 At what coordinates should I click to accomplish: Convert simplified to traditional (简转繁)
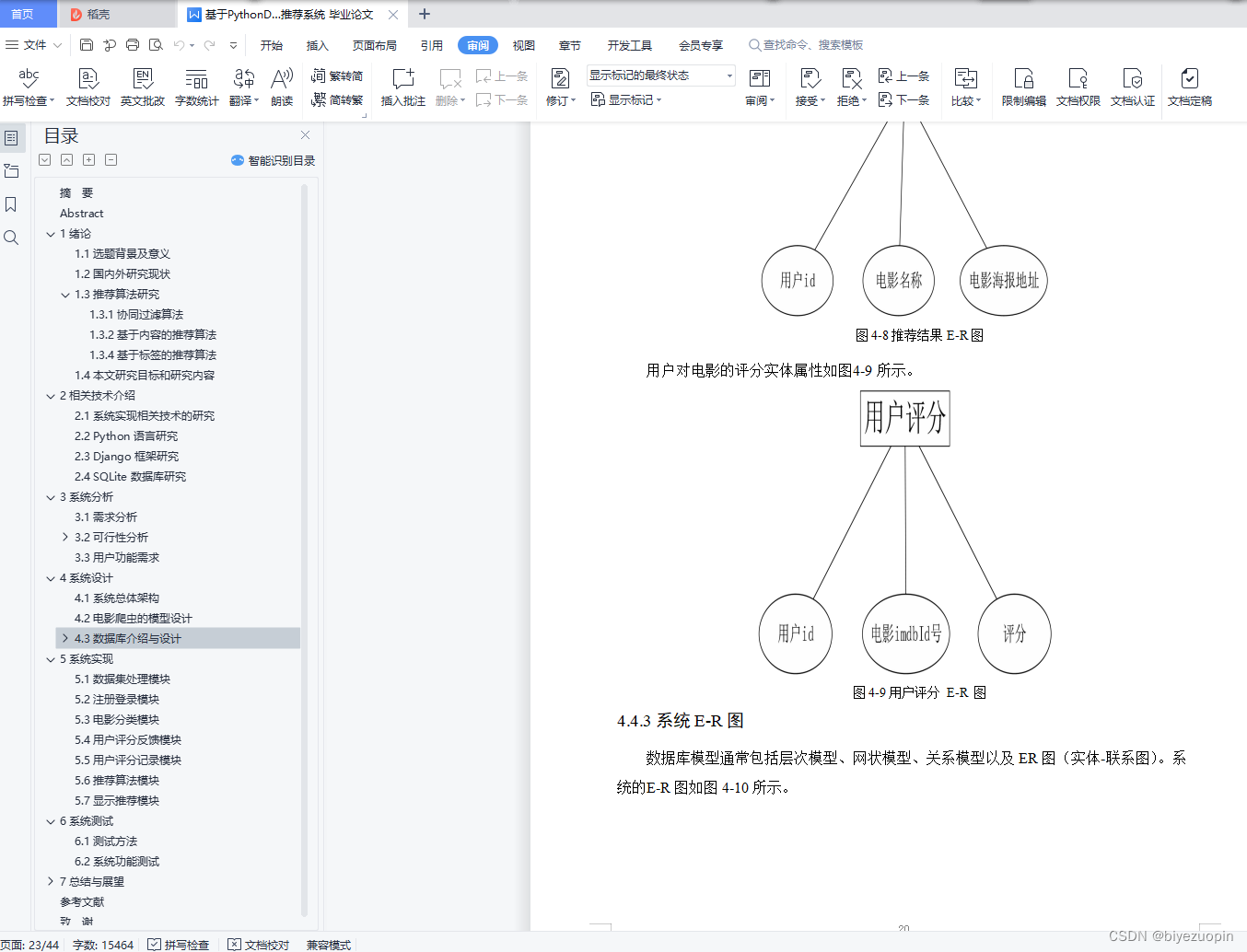tap(337, 99)
